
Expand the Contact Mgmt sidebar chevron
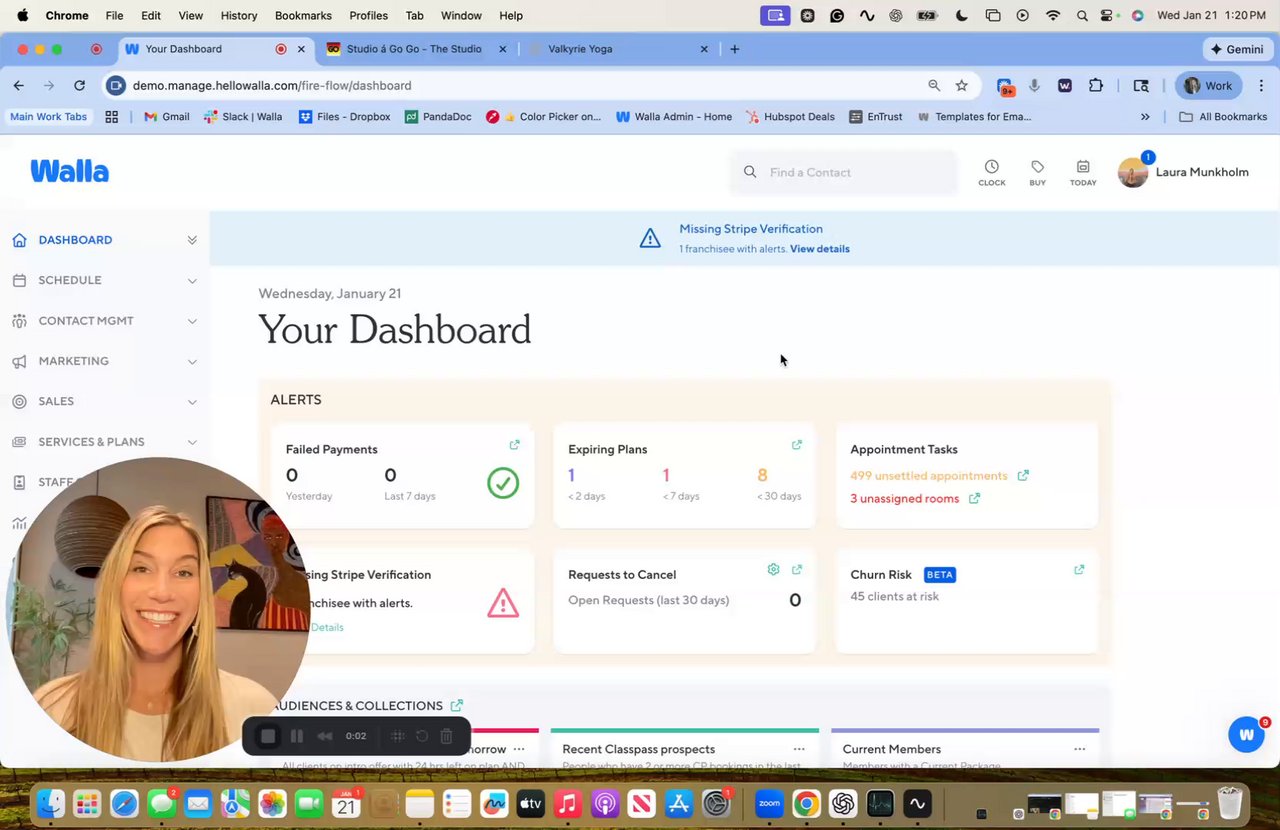coord(192,321)
